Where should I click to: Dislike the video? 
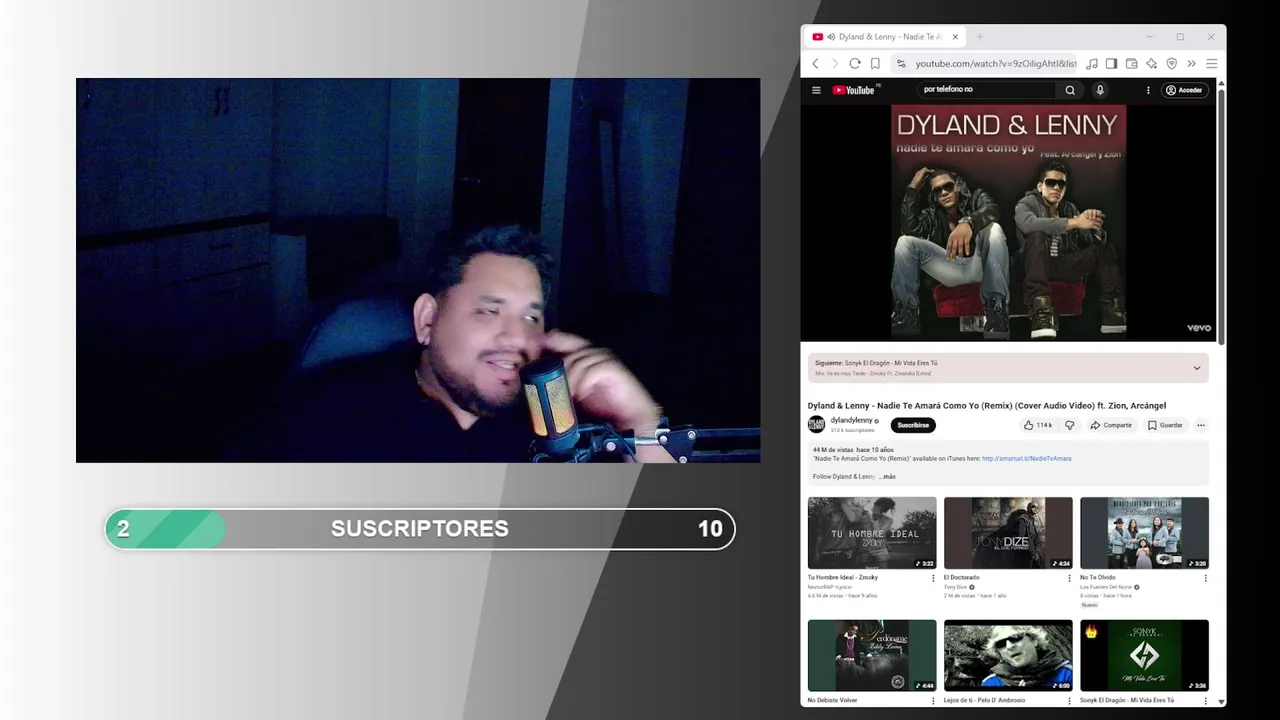[x=1069, y=425]
